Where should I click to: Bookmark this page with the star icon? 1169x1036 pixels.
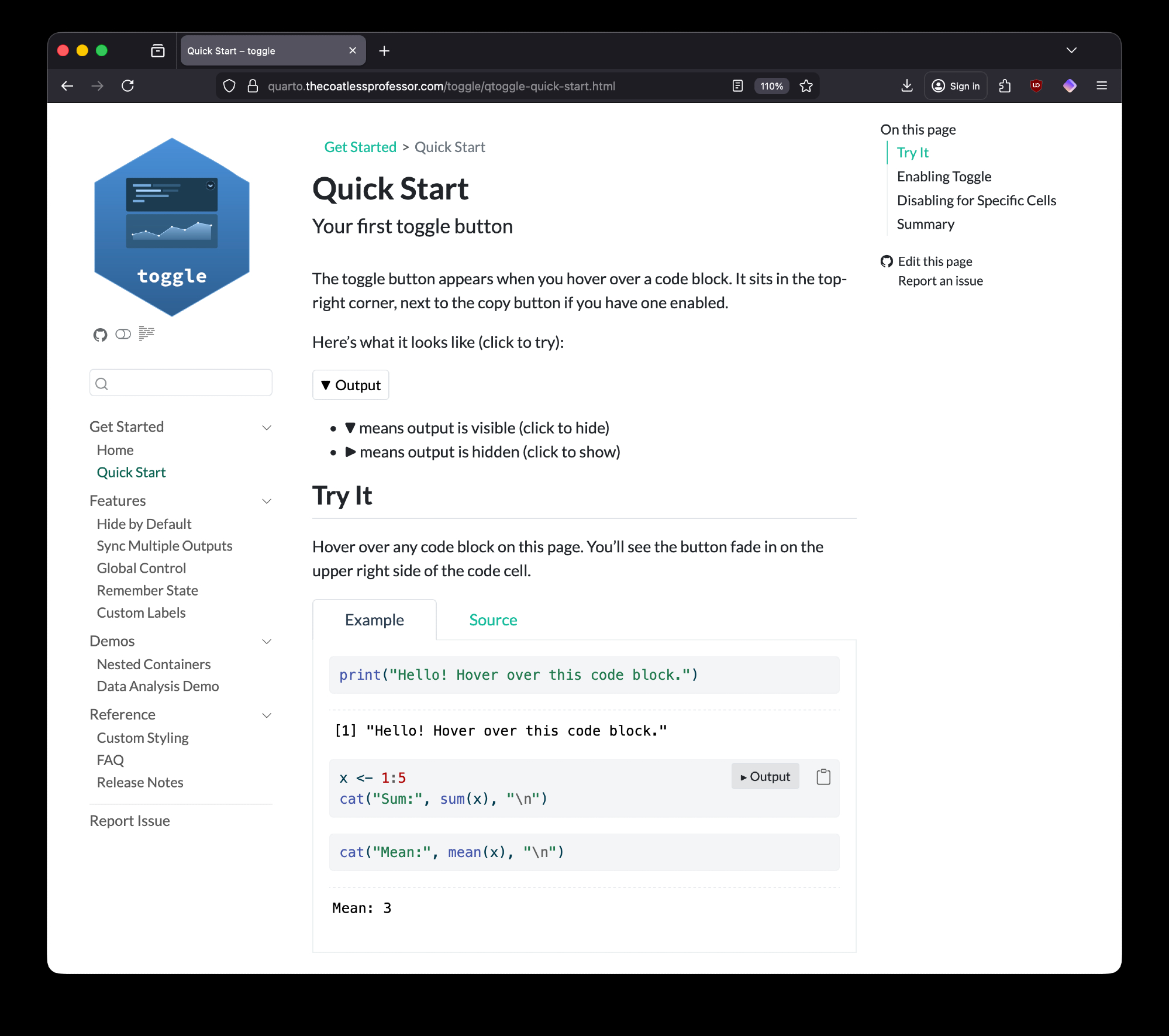point(806,86)
